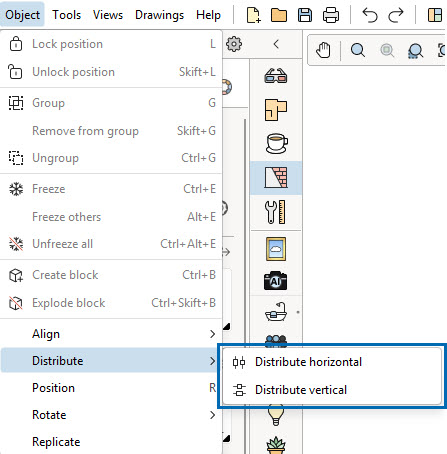The image size is (447, 454).
Task: Open the coffee cup objects icon
Action: [x=276, y=143]
